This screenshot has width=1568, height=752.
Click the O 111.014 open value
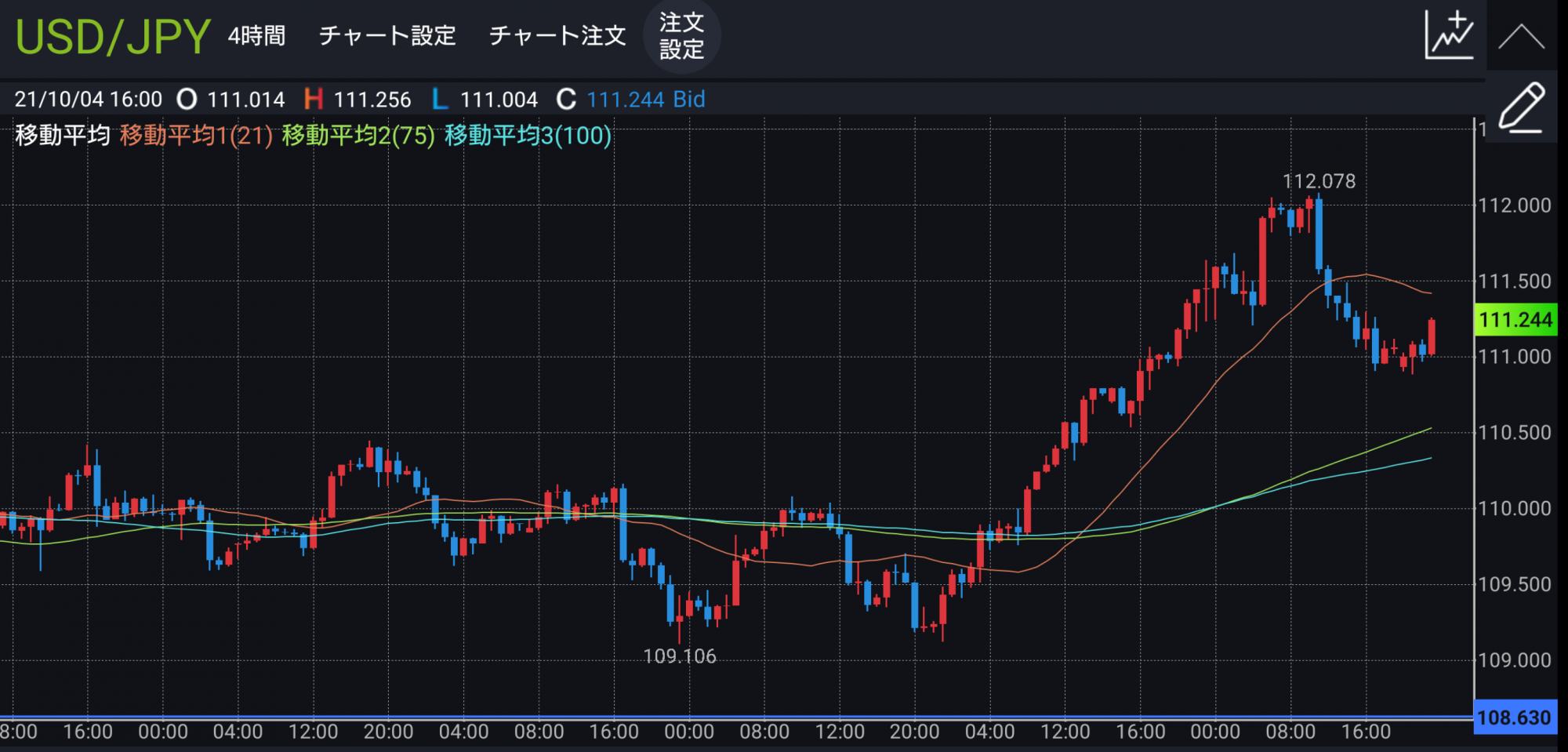[231, 100]
